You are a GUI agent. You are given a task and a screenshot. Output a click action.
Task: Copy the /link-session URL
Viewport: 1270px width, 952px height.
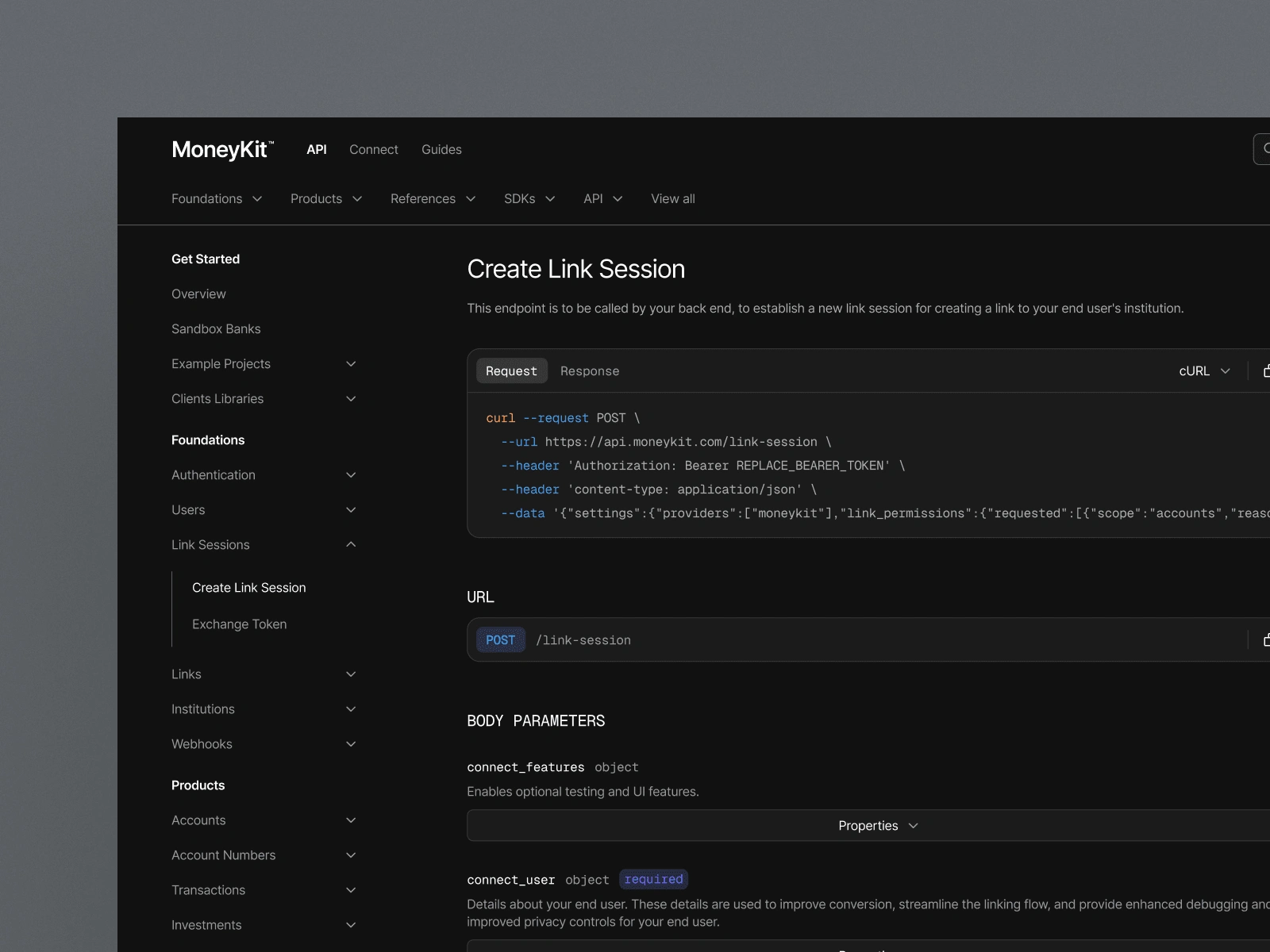(x=1266, y=639)
